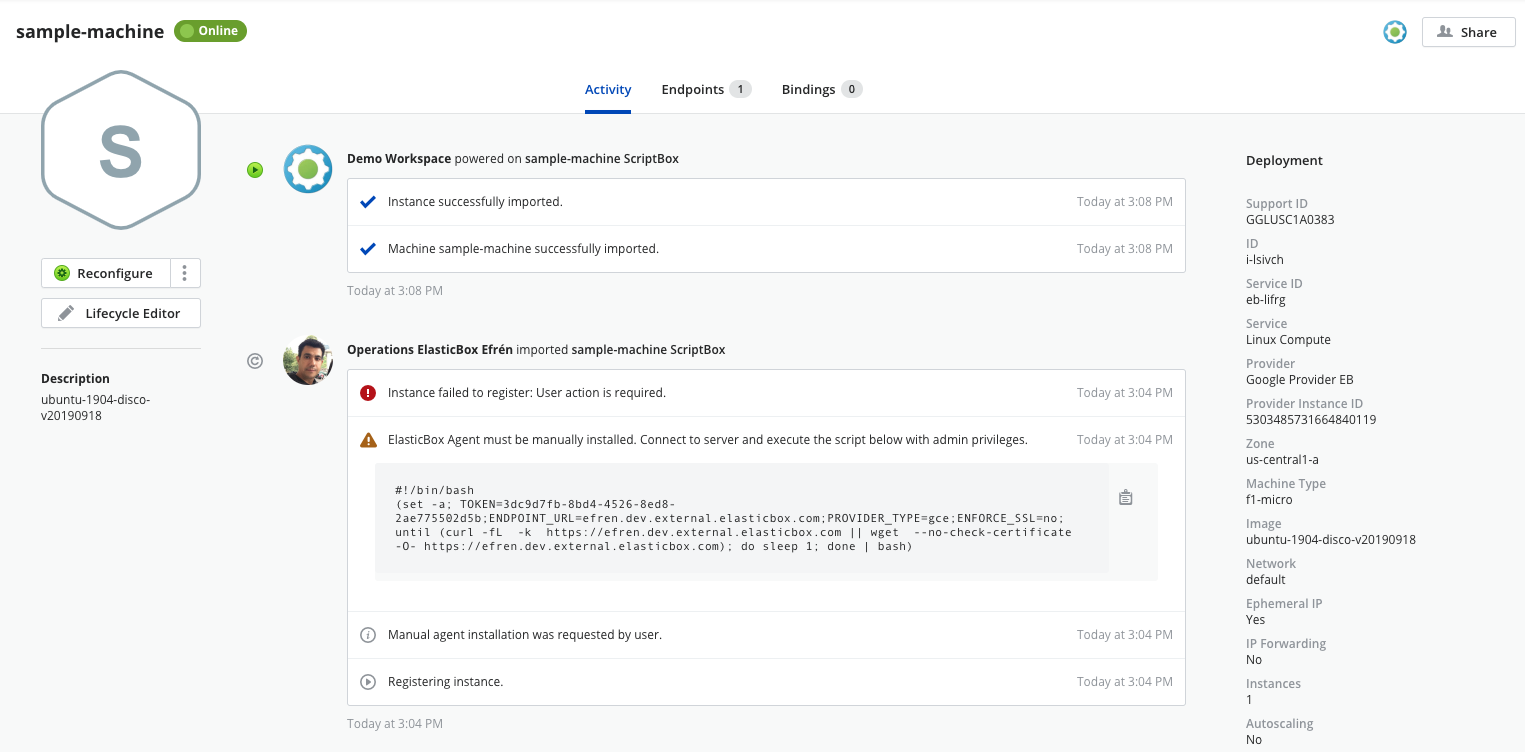Click the info icon for manual agent installation requested
Screen dimensions: 1525x752
pyautogui.click(x=368, y=635)
